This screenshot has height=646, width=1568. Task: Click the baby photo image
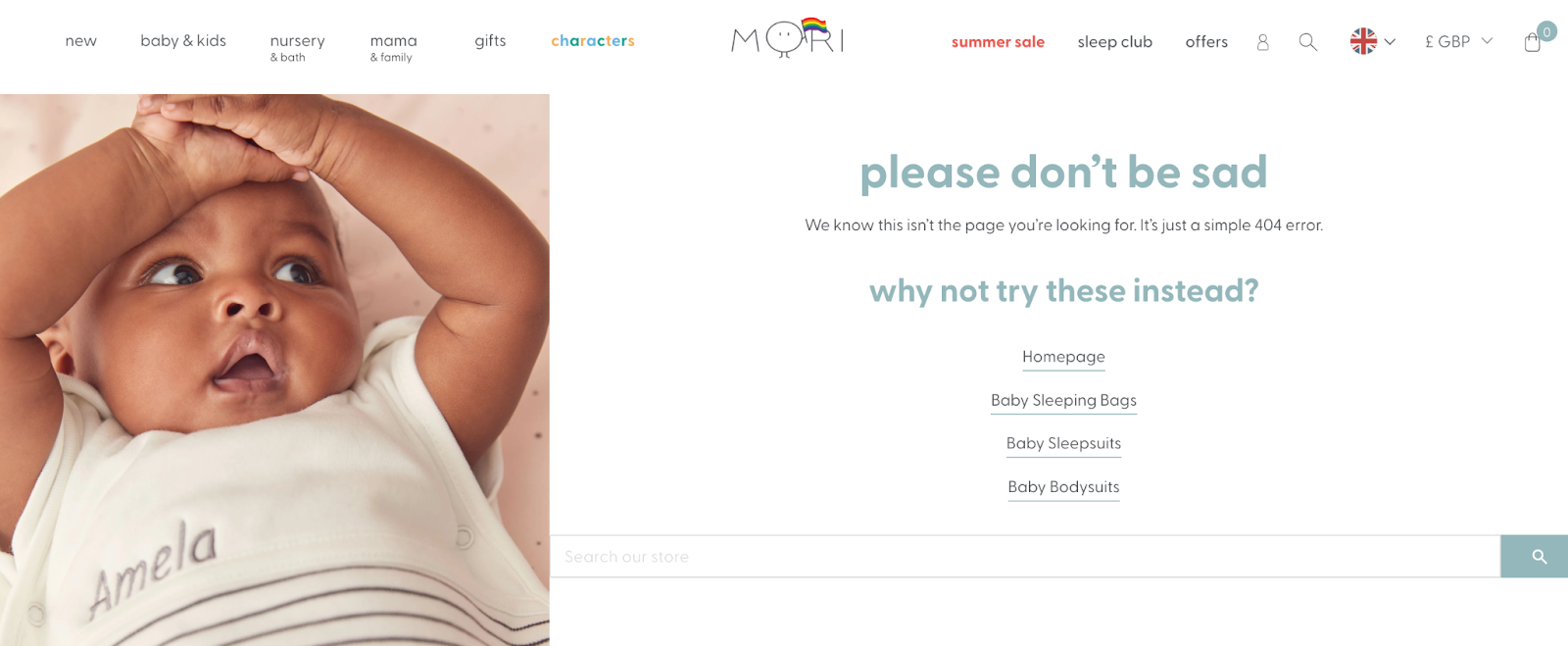tap(274, 370)
